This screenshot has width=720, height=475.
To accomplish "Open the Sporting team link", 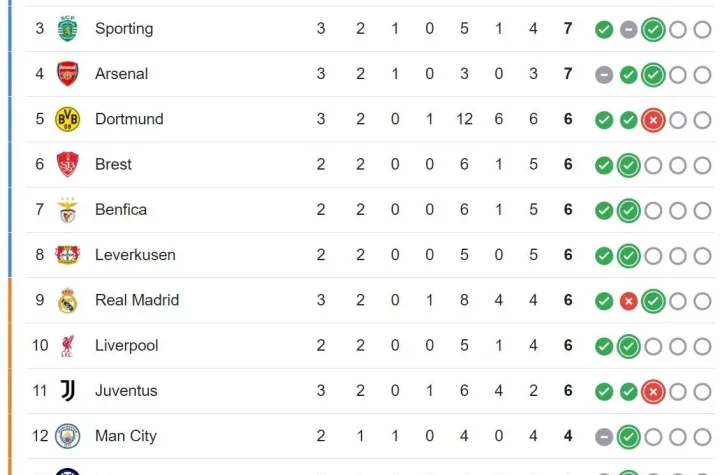I will click(124, 29).
